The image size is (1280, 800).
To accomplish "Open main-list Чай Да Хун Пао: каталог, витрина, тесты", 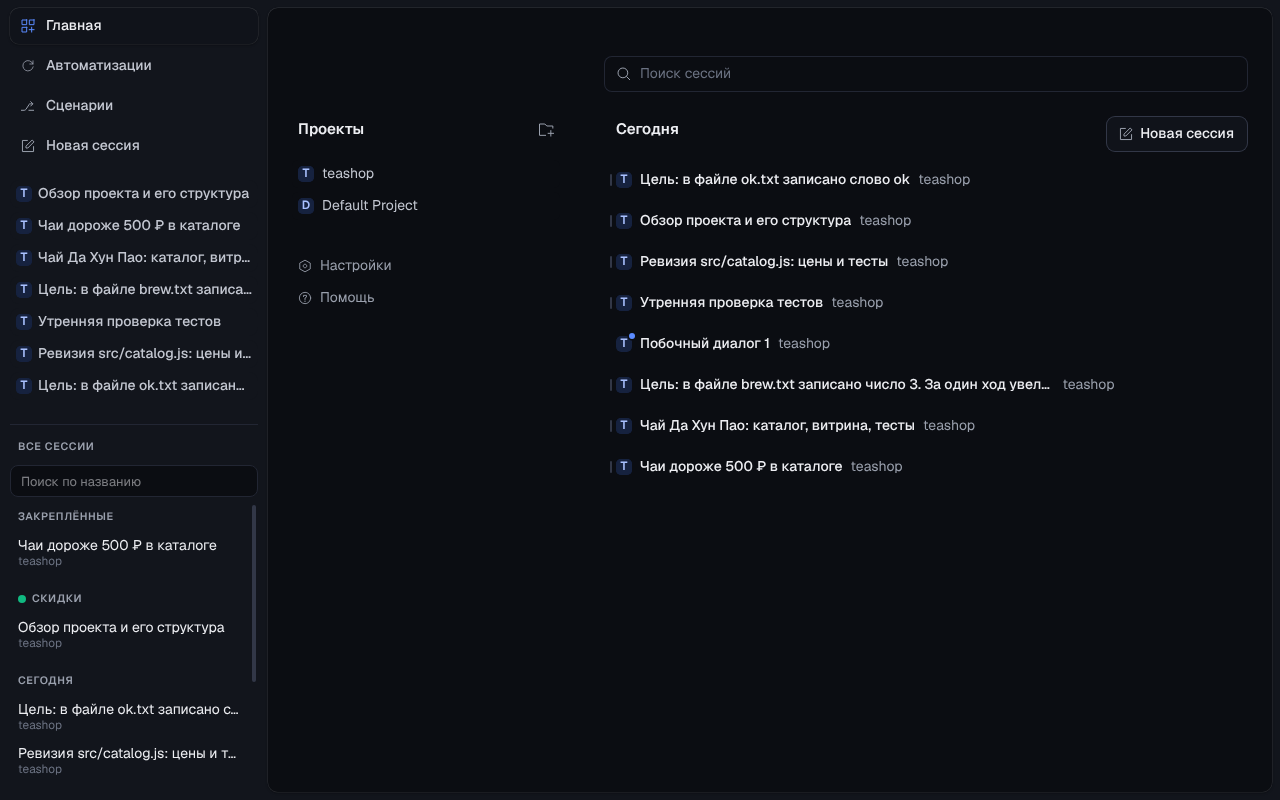I will [x=777, y=426].
